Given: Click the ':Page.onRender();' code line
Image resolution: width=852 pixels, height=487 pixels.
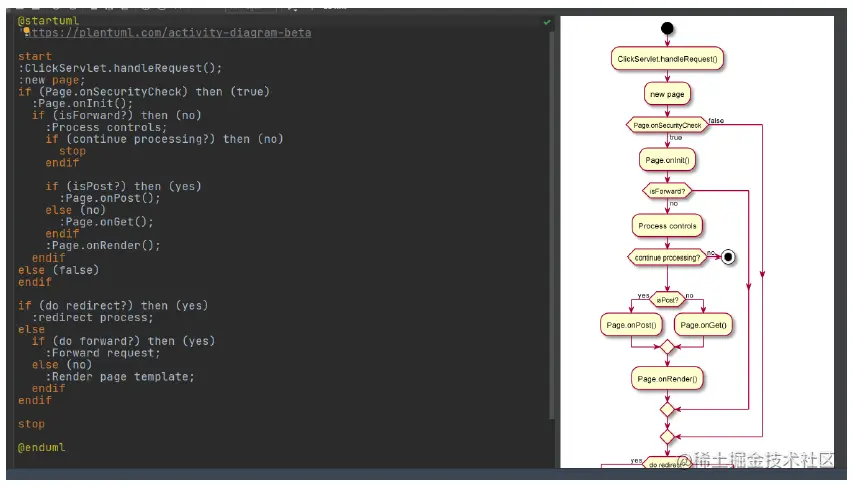Looking at the screenshot, I should (x=103, y=246).
